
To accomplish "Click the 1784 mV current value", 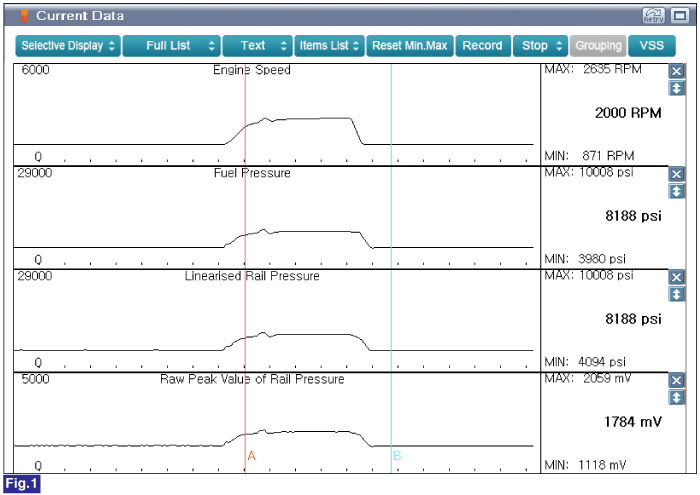I will (633, 422).
